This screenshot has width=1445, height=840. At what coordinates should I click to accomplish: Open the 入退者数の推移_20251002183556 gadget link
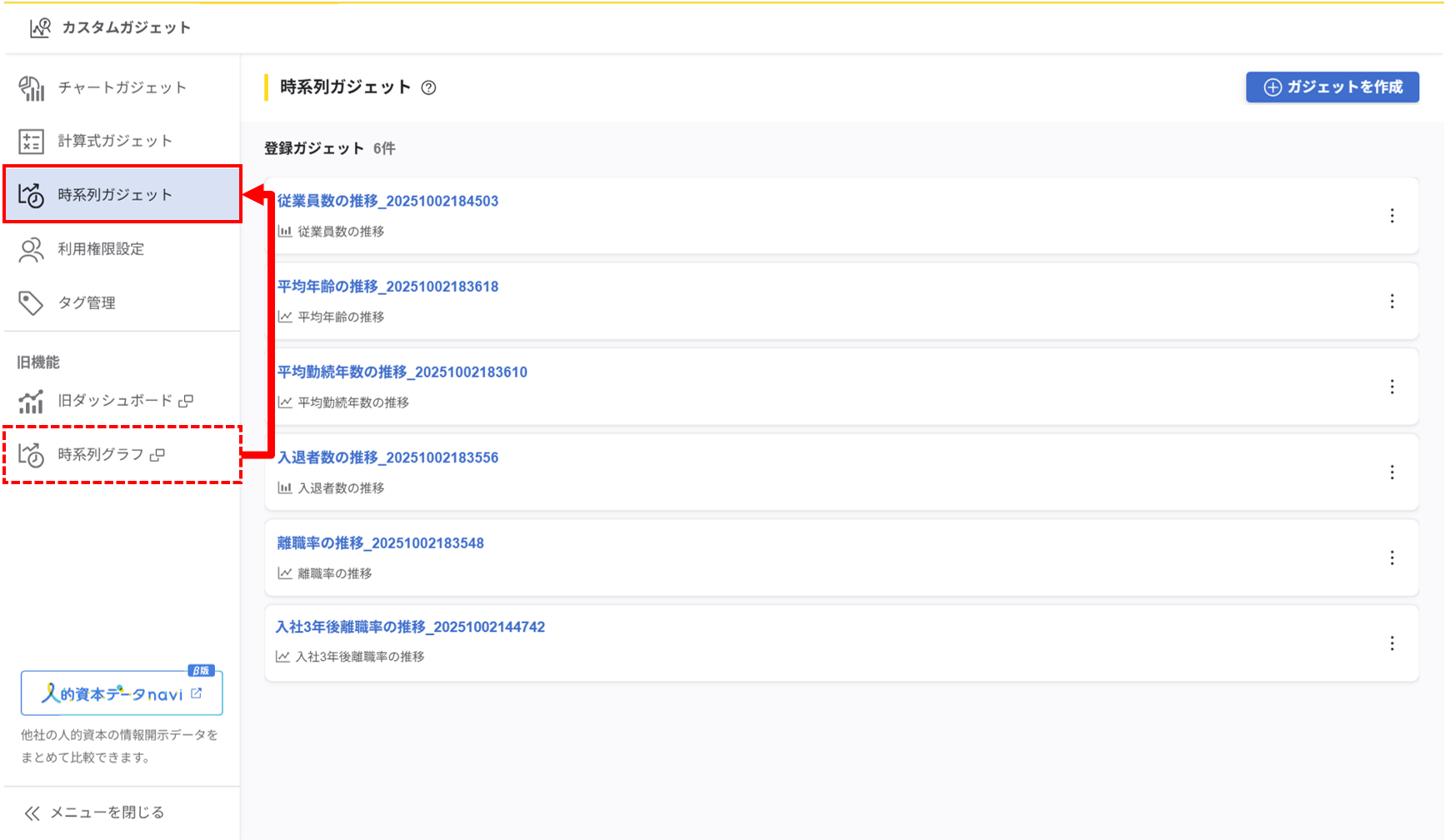[387, 457]
